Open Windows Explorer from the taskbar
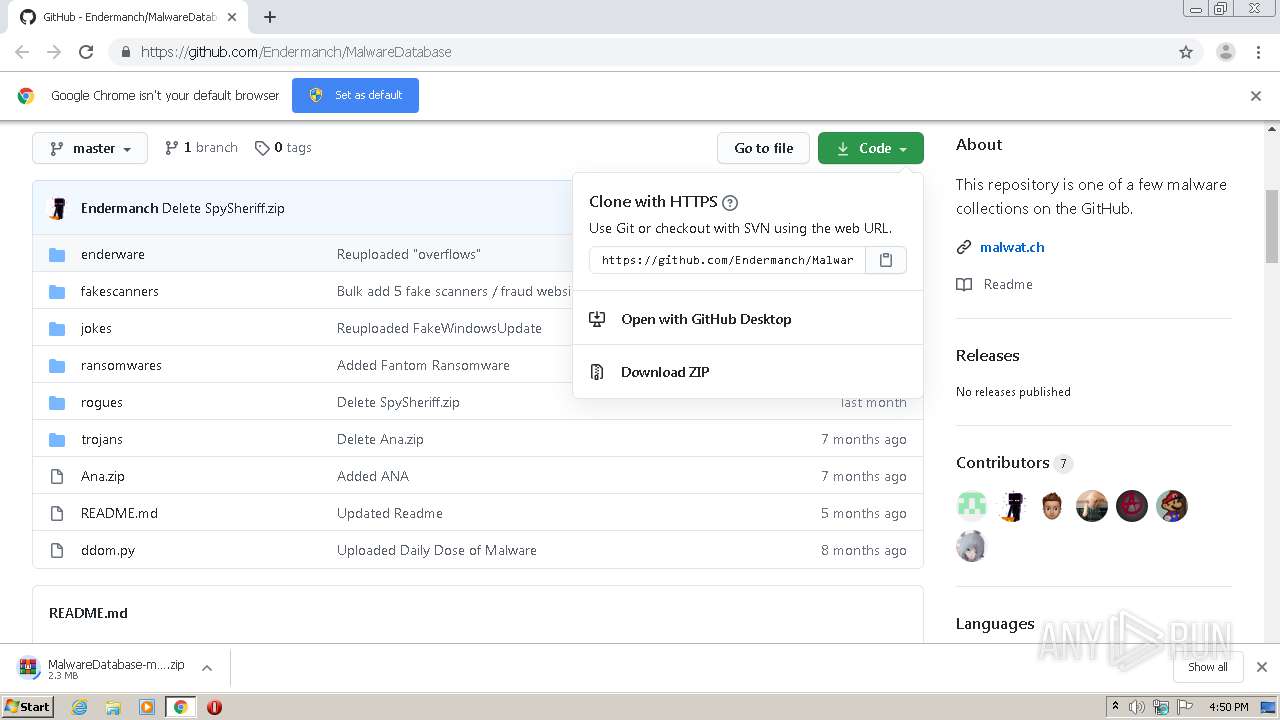Viewport: 1280px width, 720px height. pos(113,707)
